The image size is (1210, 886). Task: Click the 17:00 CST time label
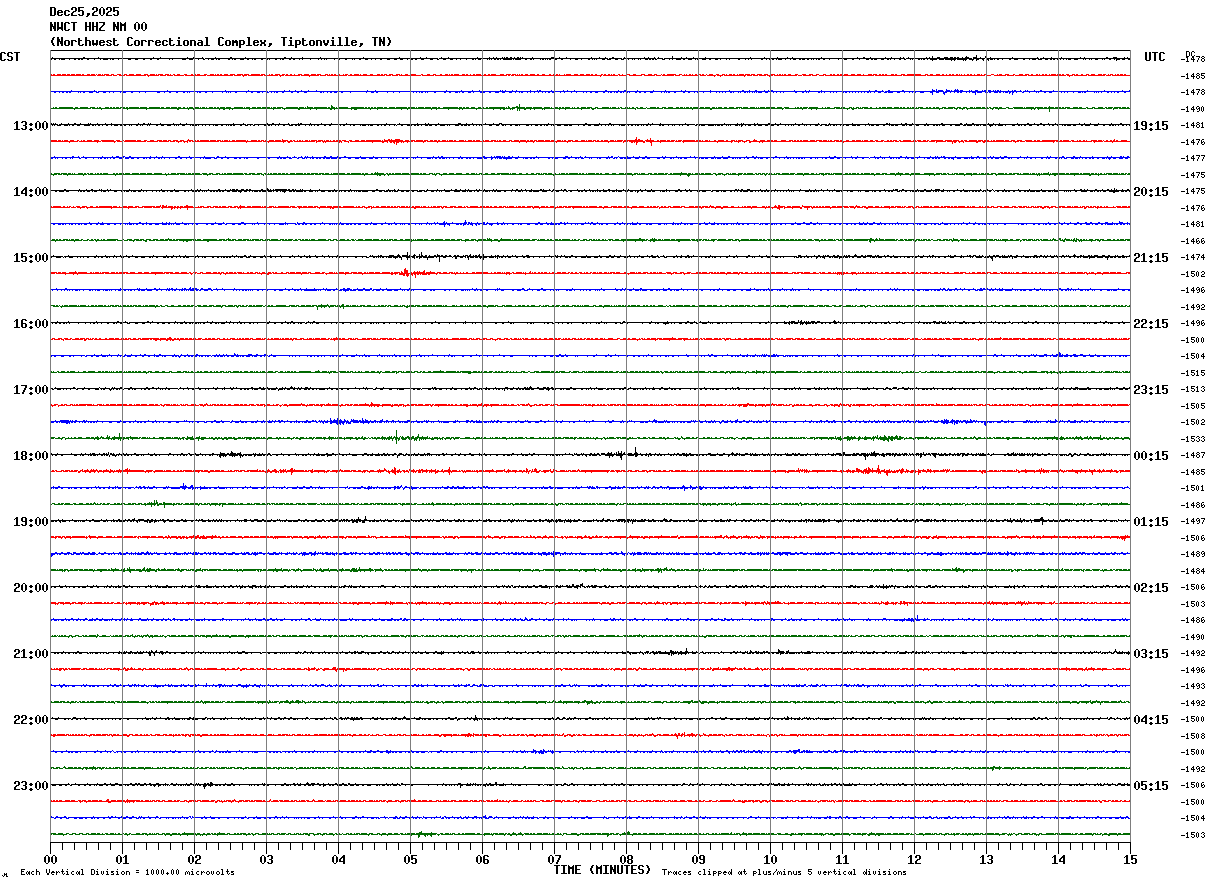tap(30, 390)
